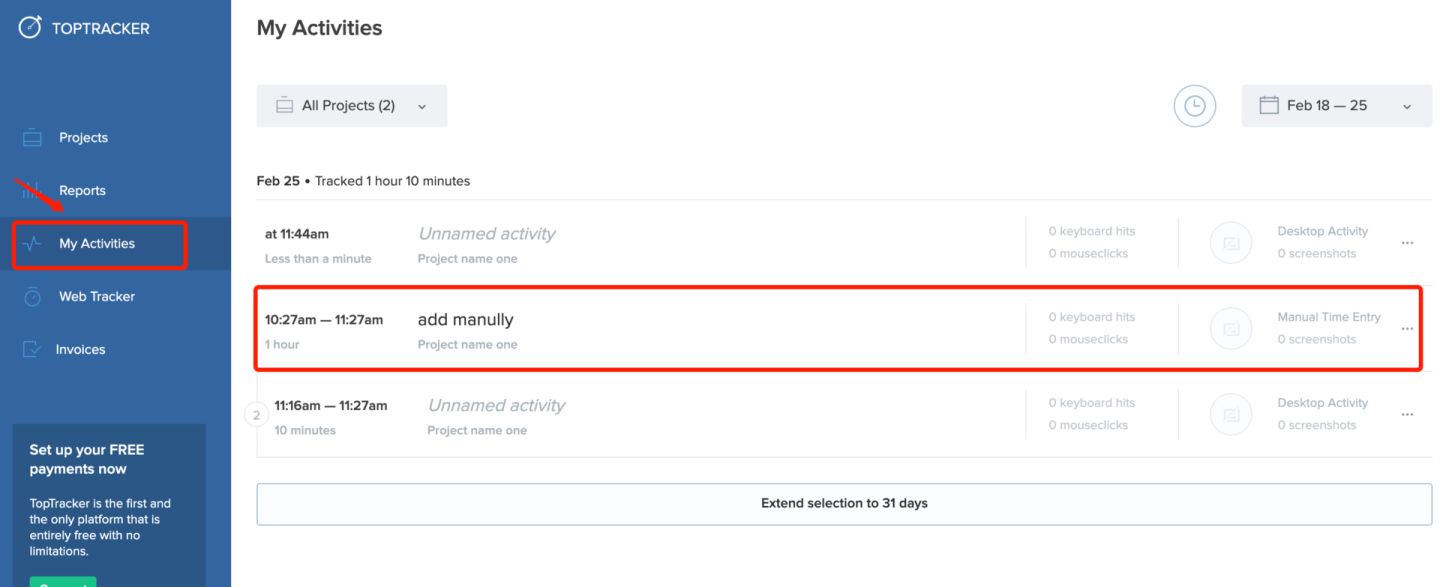
Task: Expand the grouped activities badge showing 2
Action: [x=257, y=414]
